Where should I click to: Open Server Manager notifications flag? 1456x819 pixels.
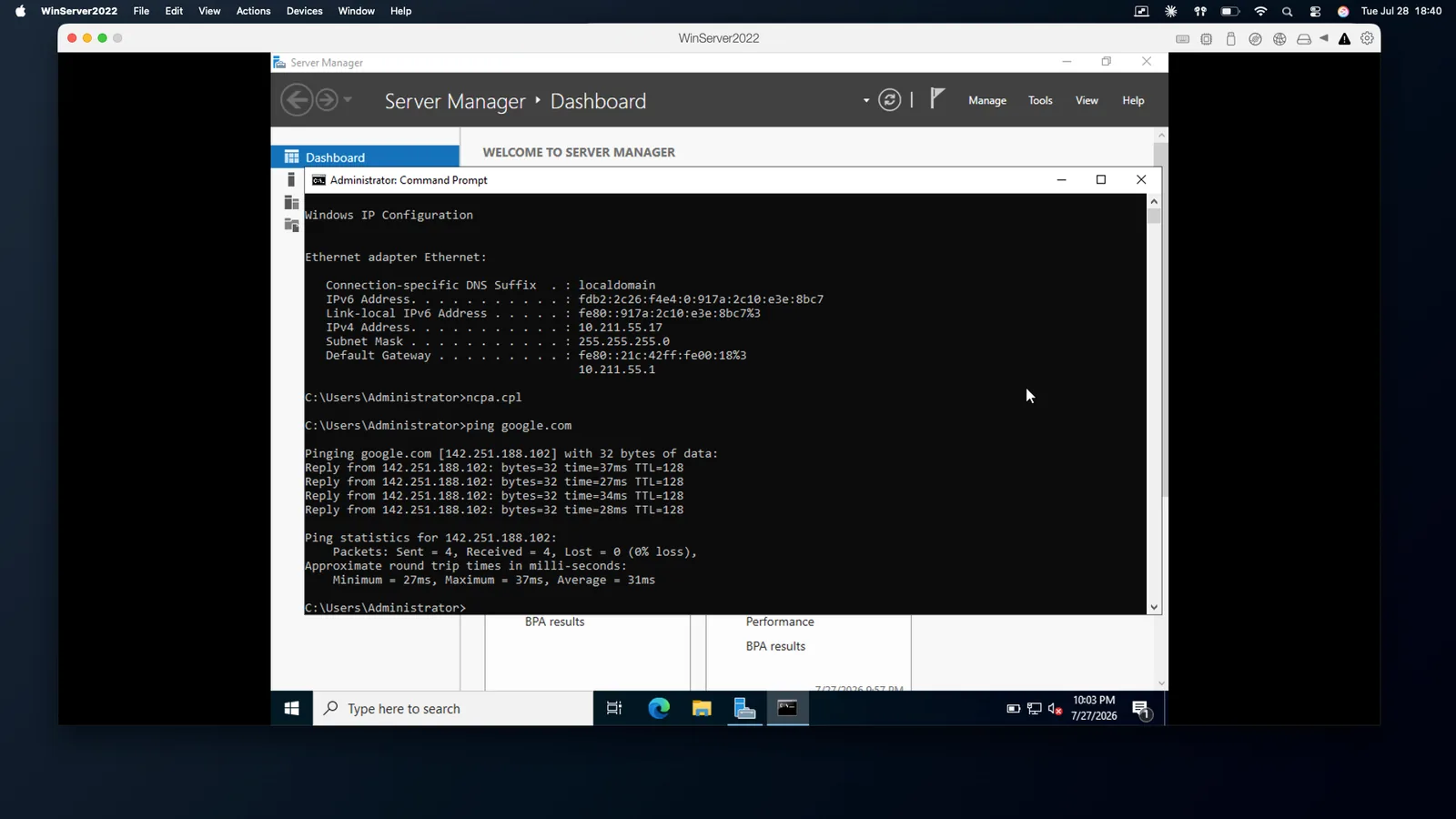tap(937, 98)
